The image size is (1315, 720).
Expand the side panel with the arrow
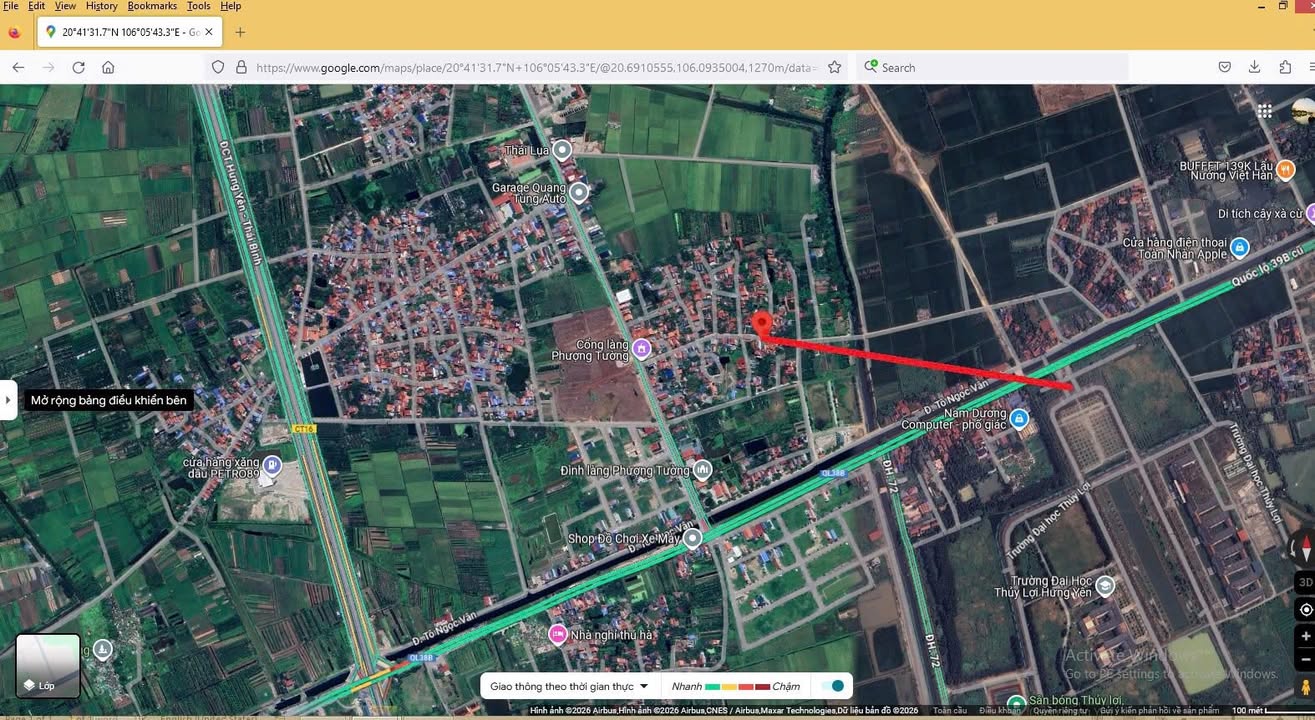point(8,399)
